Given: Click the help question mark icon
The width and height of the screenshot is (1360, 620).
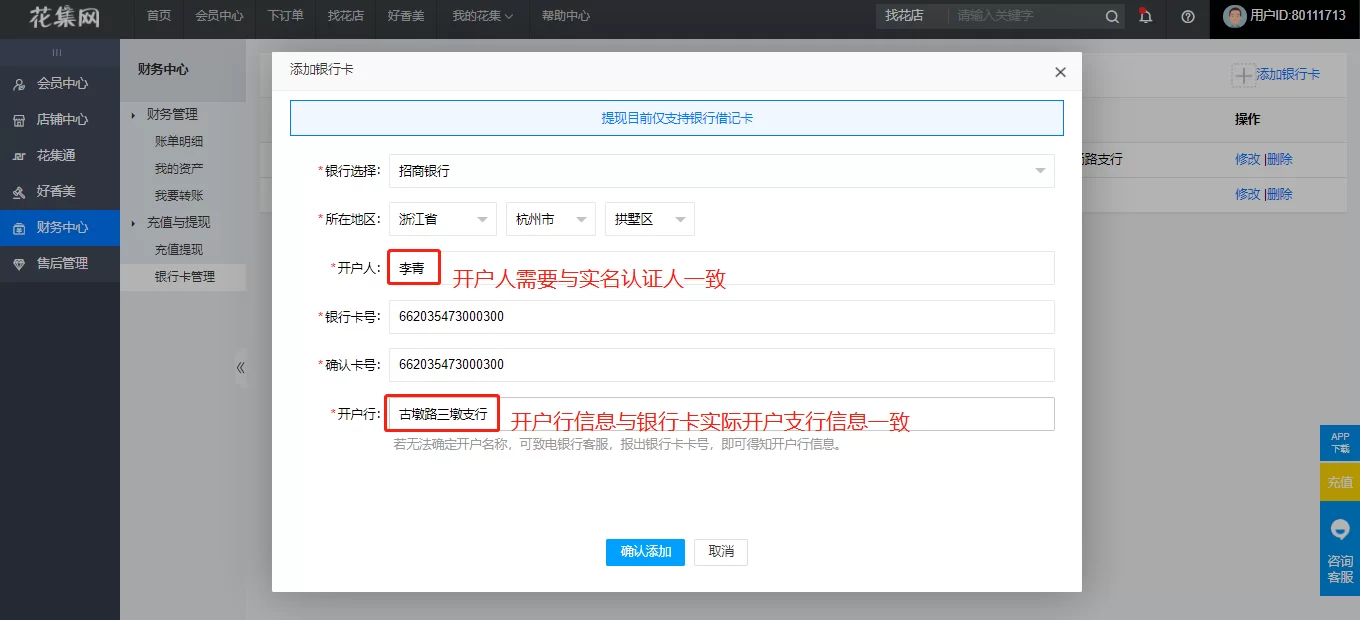Looking at the screenshot, I should tap(1188, 17).
